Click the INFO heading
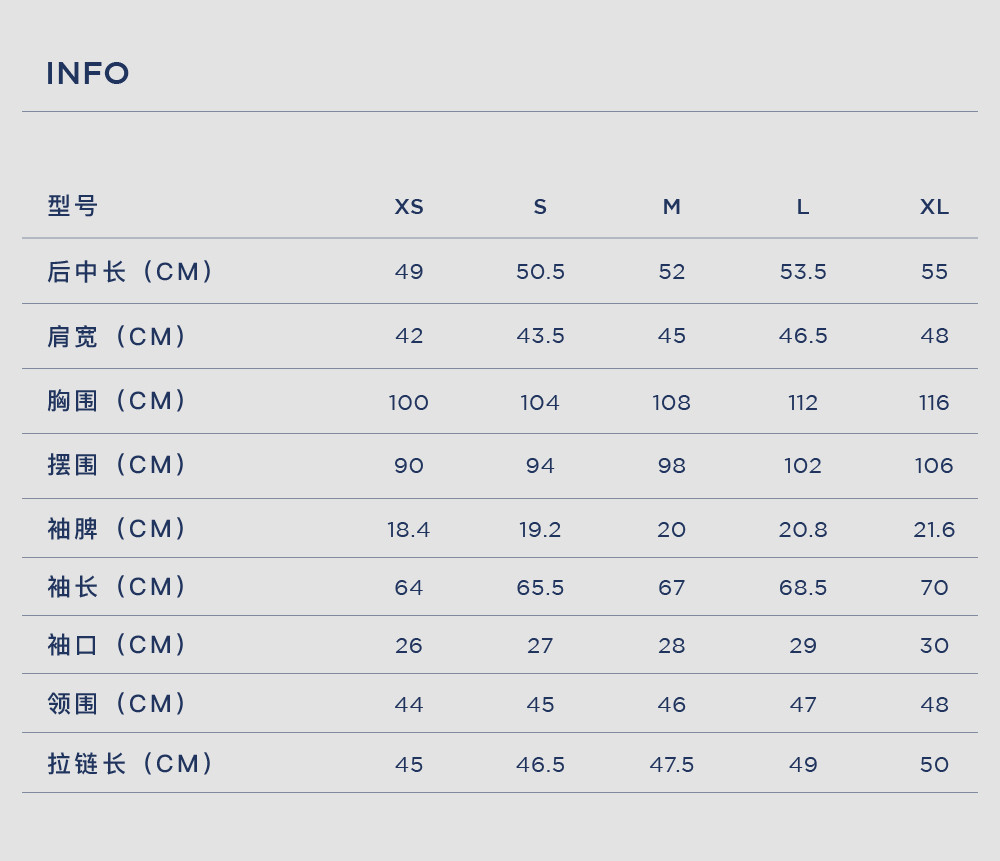 pos(88,73)
